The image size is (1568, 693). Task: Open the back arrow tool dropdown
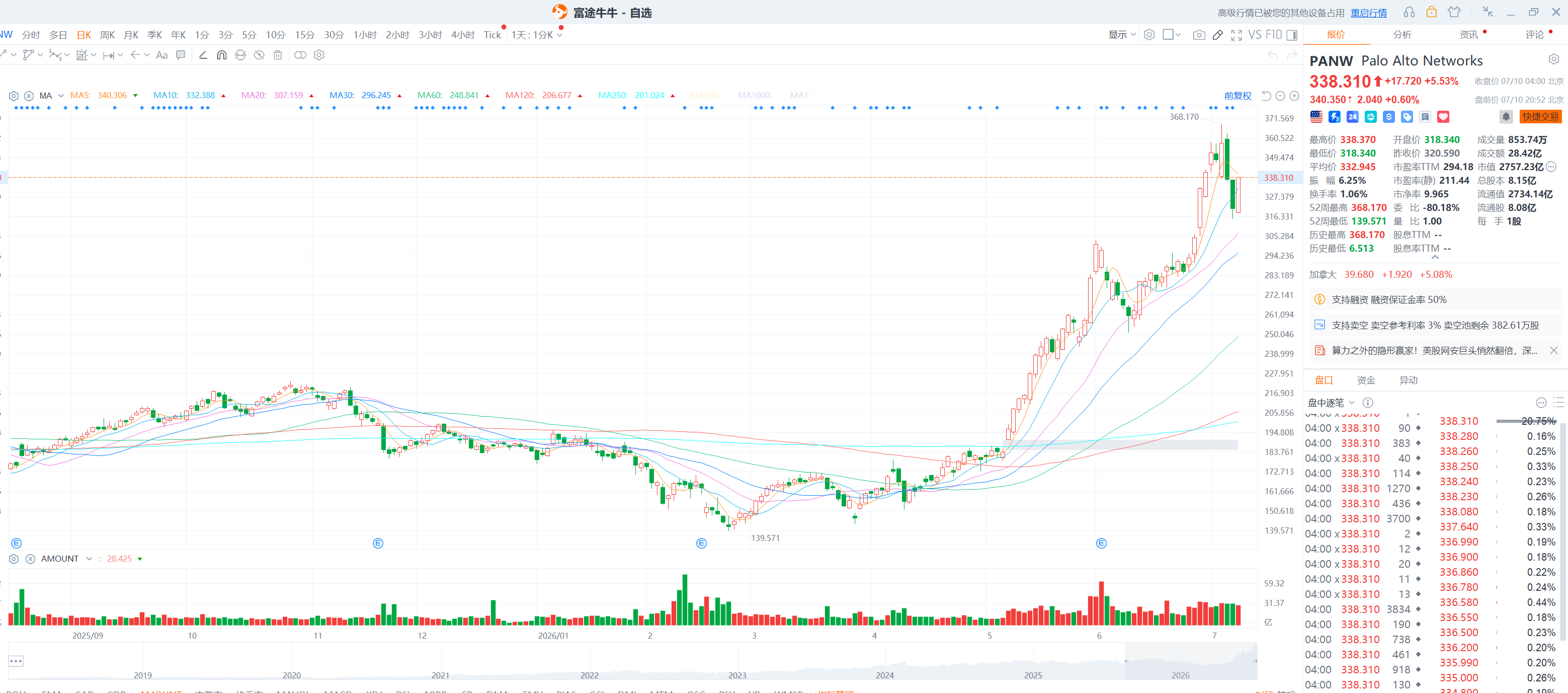(x=147, y=55)
